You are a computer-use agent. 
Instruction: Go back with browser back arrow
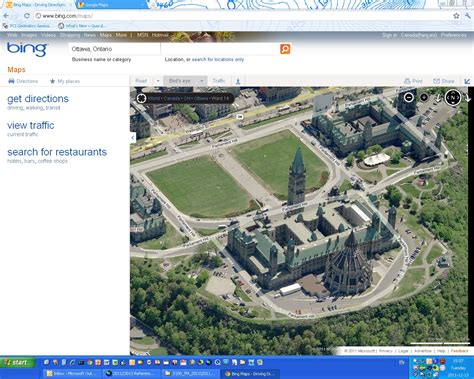pos(6,16)
